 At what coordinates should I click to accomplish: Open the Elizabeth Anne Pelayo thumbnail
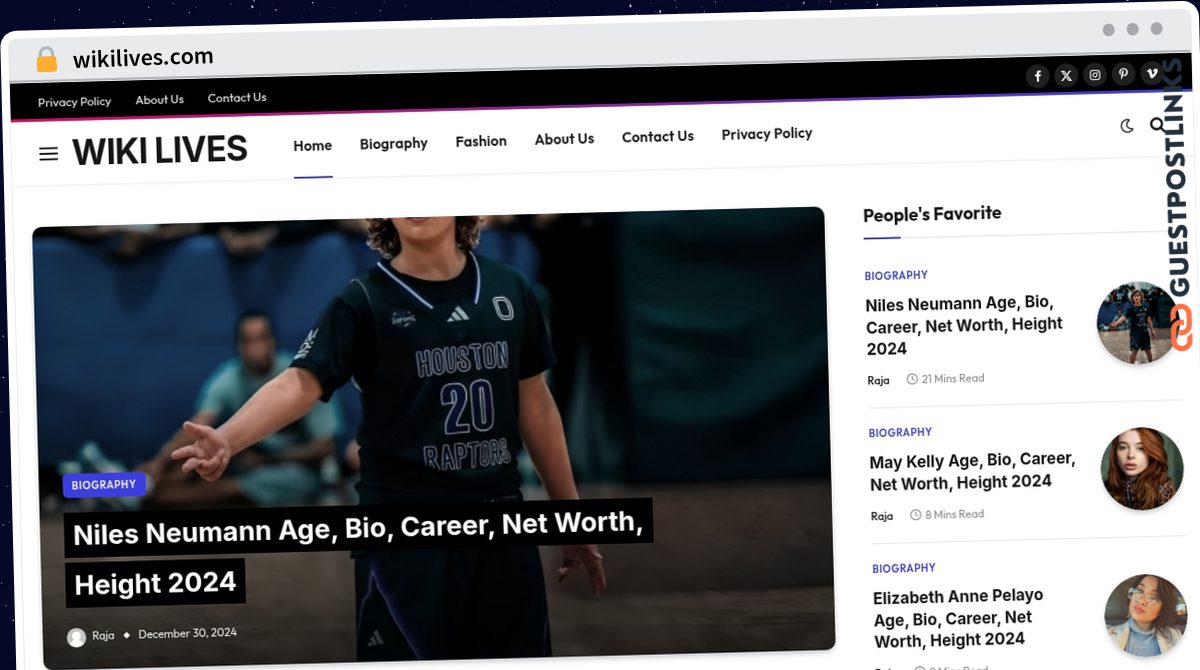[1146, 616]
